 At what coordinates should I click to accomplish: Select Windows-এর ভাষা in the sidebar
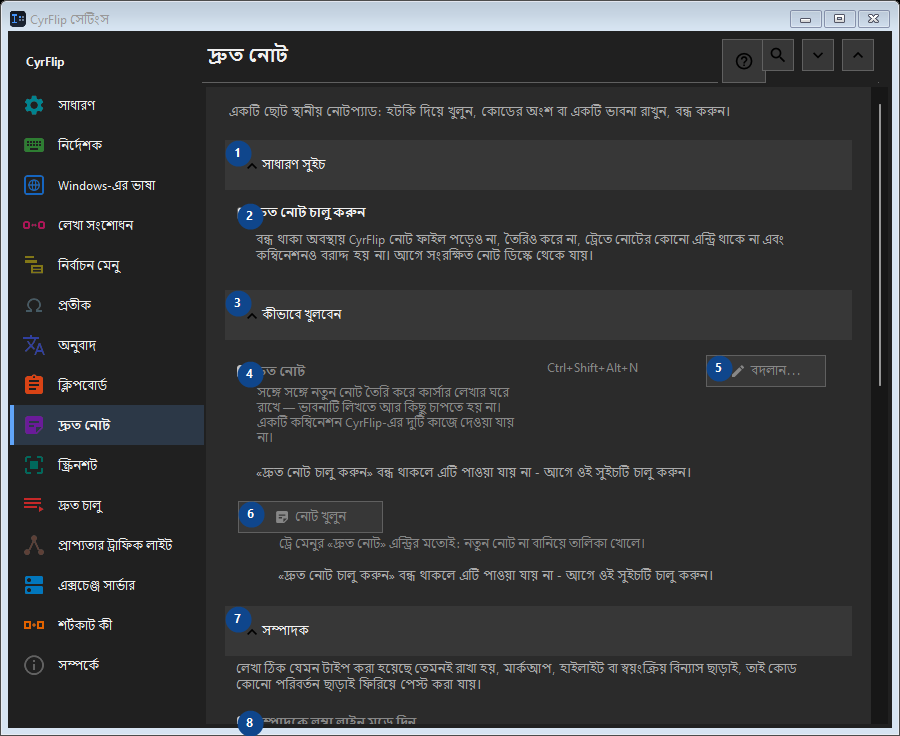click(x=107, y=185)
